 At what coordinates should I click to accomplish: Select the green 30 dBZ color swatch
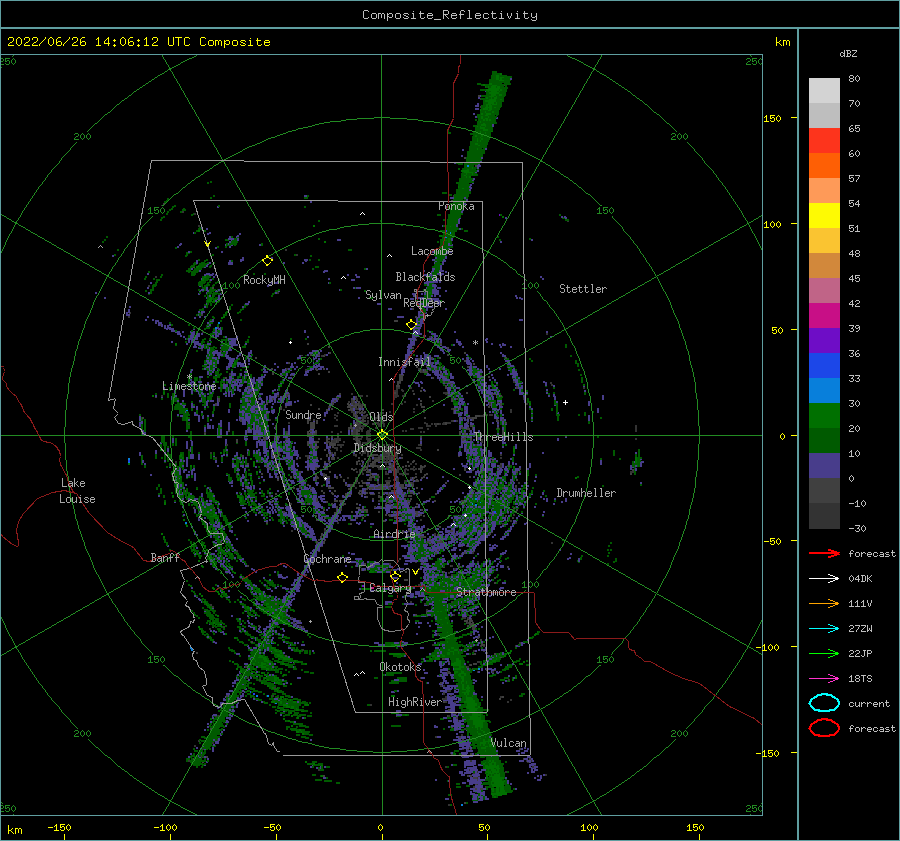tap(824, 415)
